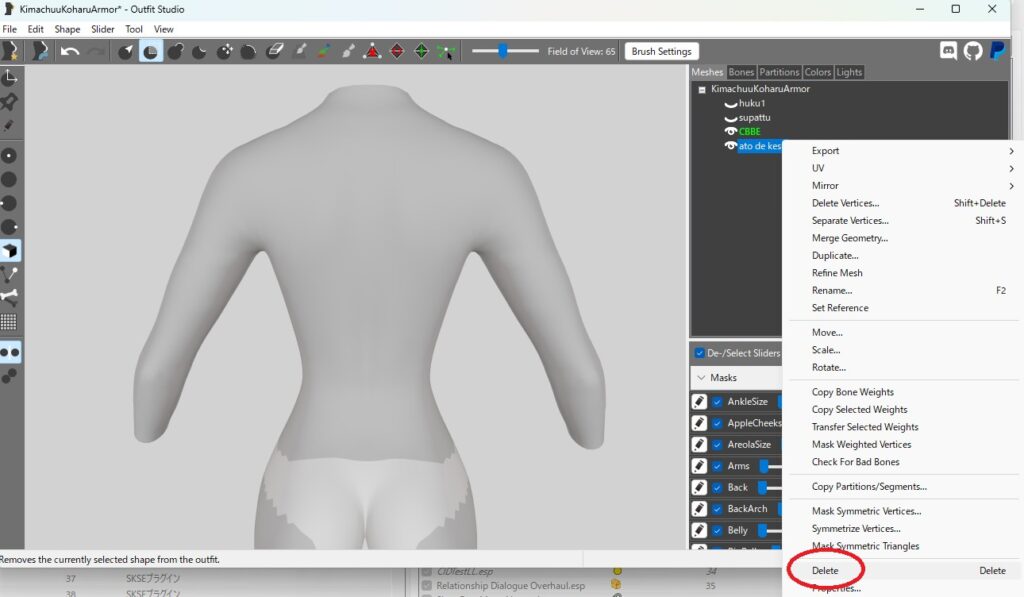The image size is (1024, 597).
Task: Open the Discord link icon
Action: tap(948, 51)
